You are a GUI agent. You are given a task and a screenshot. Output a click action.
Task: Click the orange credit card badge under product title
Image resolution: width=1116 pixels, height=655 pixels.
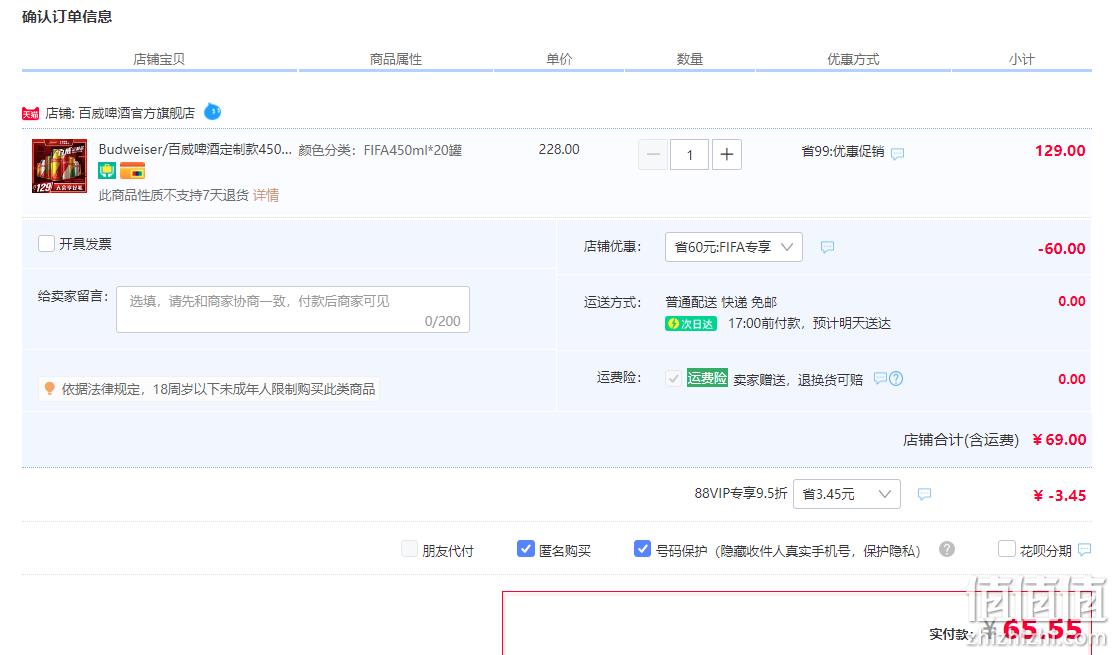pyautogui.click(x=132, y=171)
